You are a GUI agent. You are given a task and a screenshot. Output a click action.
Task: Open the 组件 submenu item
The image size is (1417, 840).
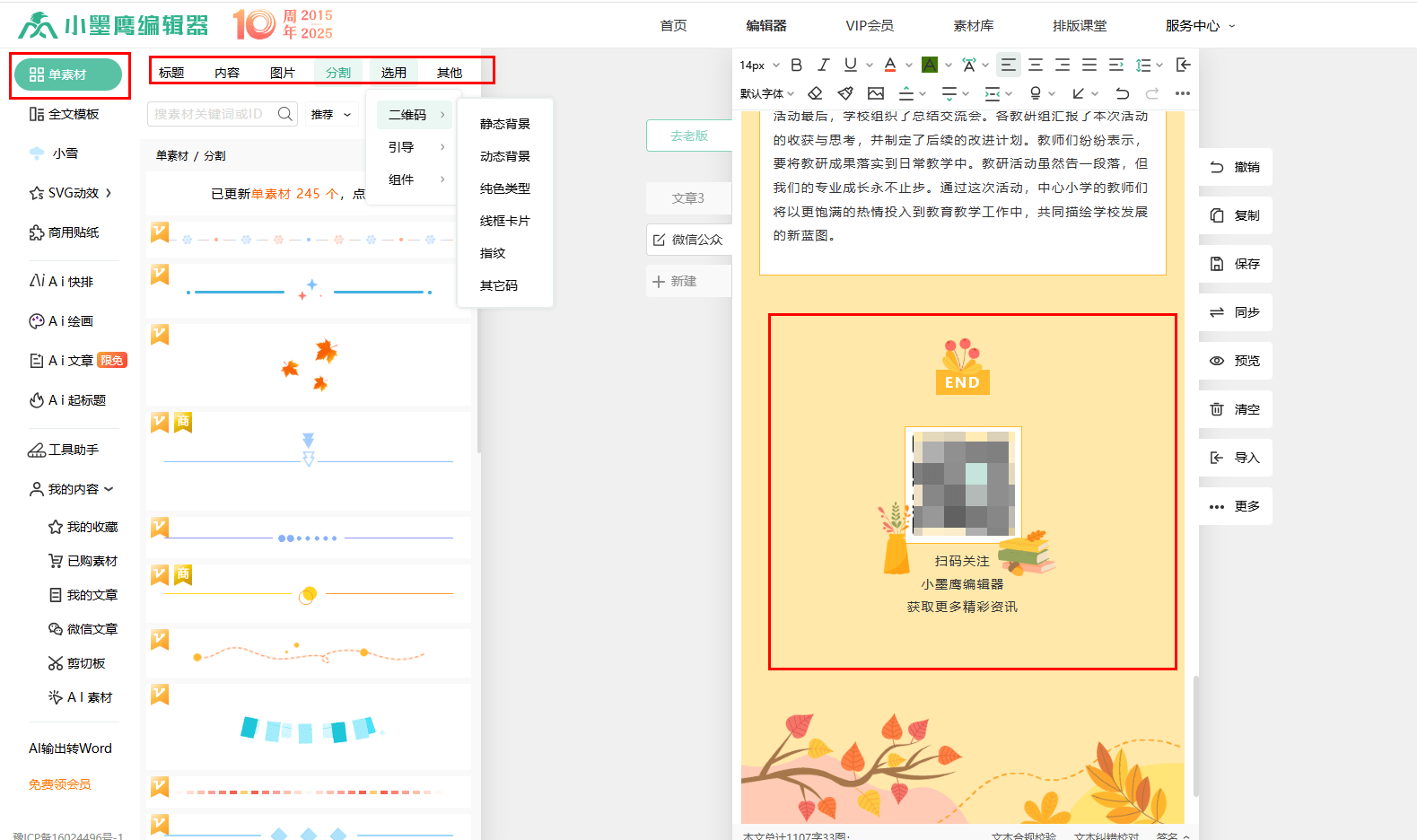coord(415,179)
